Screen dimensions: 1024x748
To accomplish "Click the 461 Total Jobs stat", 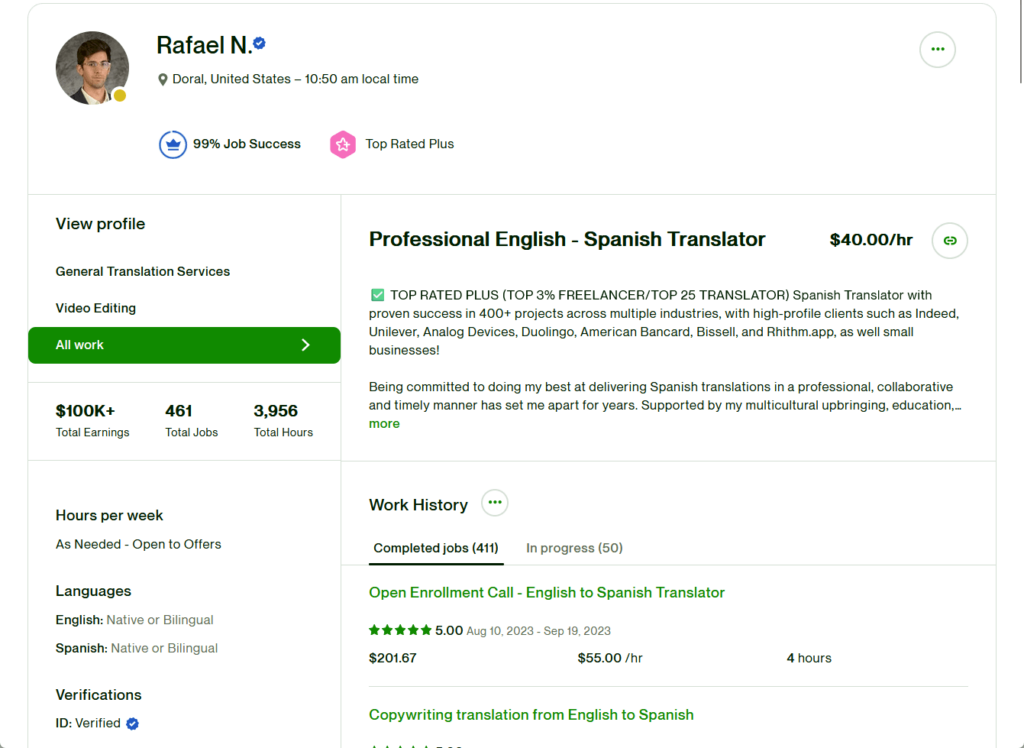I will [191, 420].
